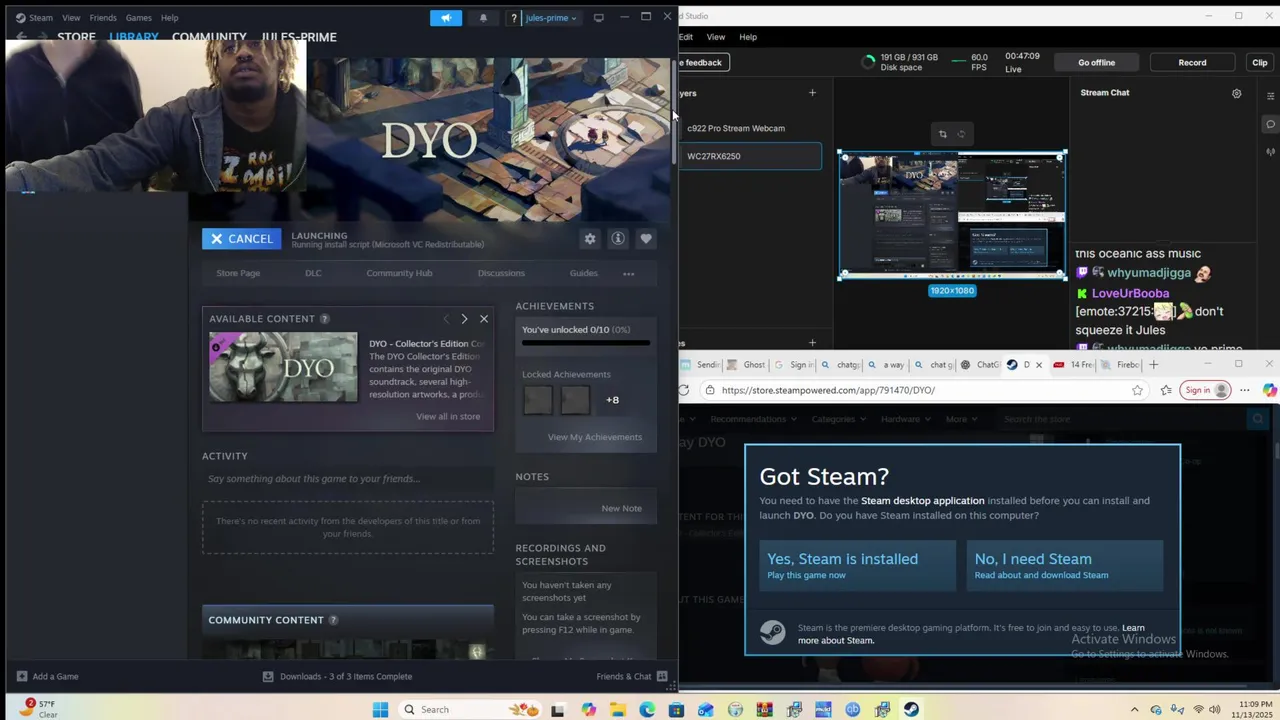
Task: Click the rotate tool above preview
Action: tap(961, 134)
